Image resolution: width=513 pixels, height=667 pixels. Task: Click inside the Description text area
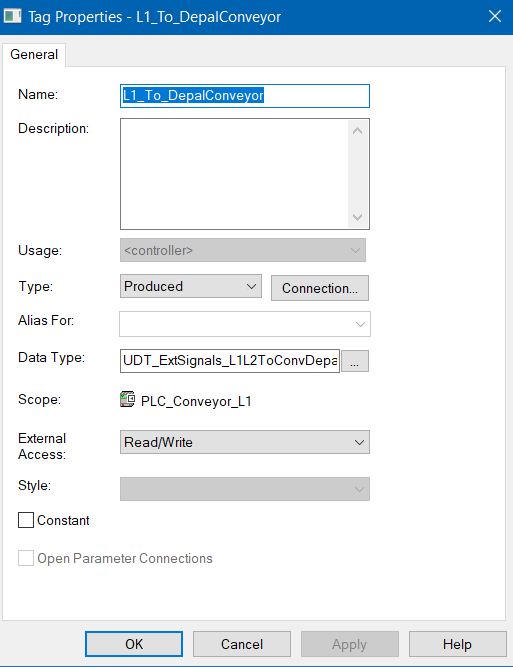click(x=234, y=174)
